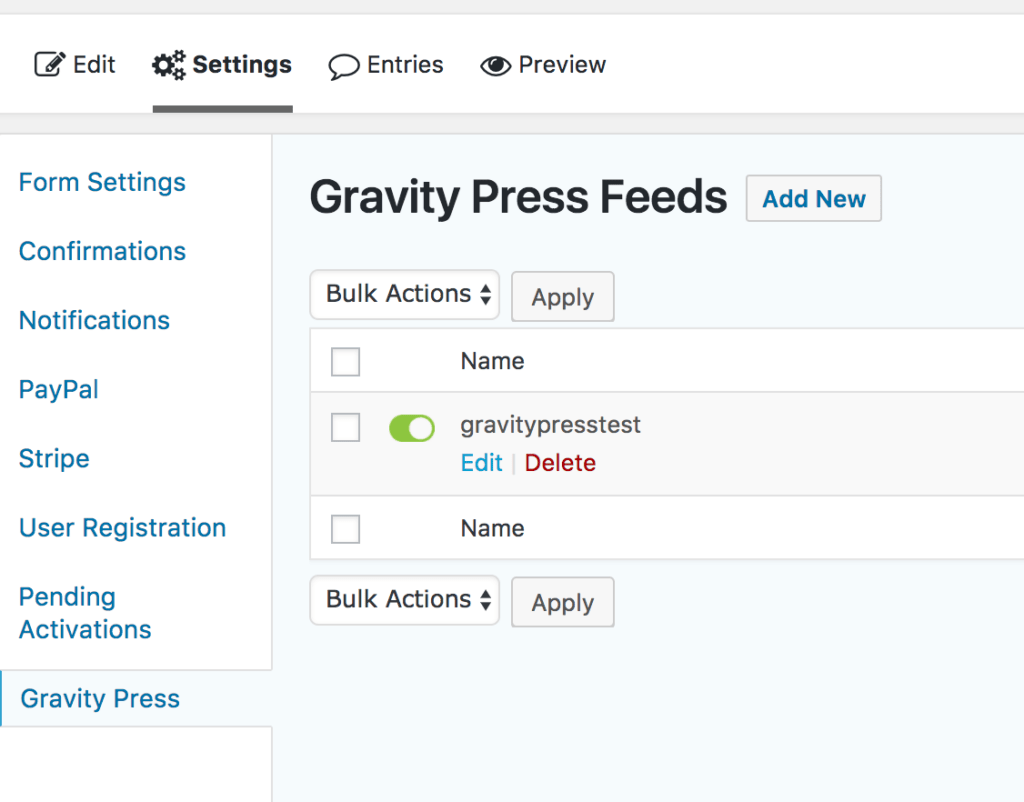Click the Name column footer label

pyautogui.click(x=492, y=528)
